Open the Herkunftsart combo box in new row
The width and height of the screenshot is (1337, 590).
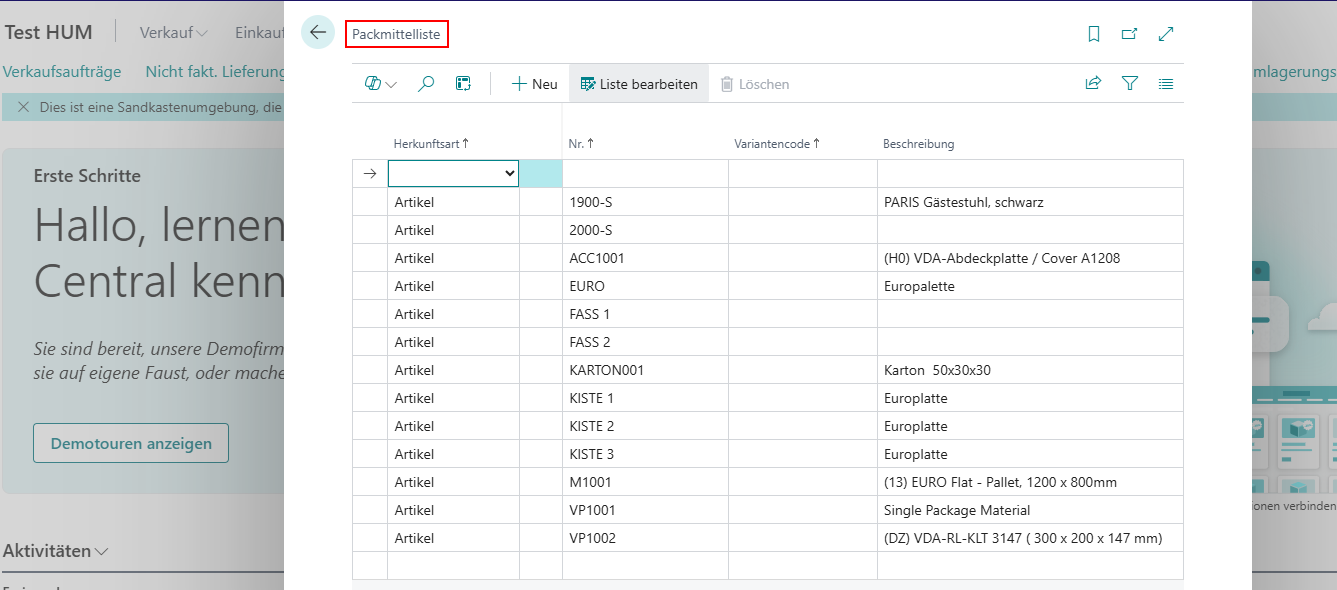(x=453, y=173)
